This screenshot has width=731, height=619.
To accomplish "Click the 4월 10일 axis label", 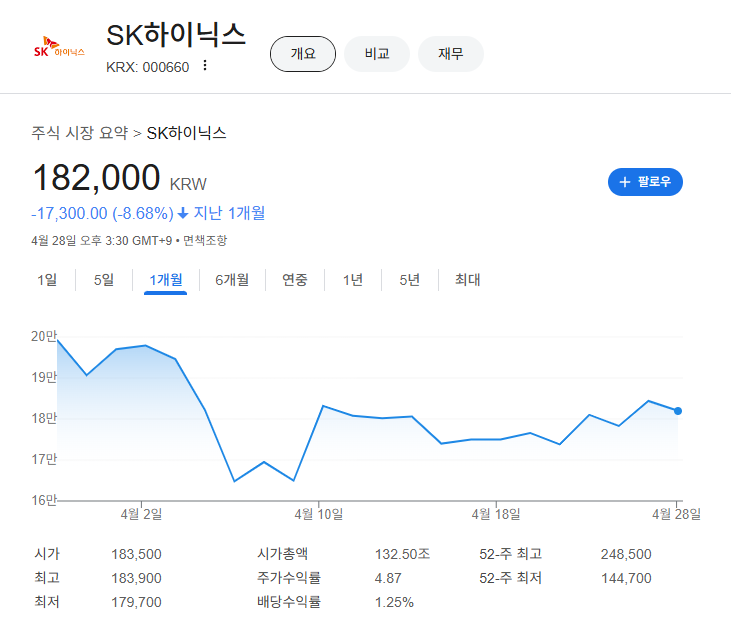I will tap(319, 514).
